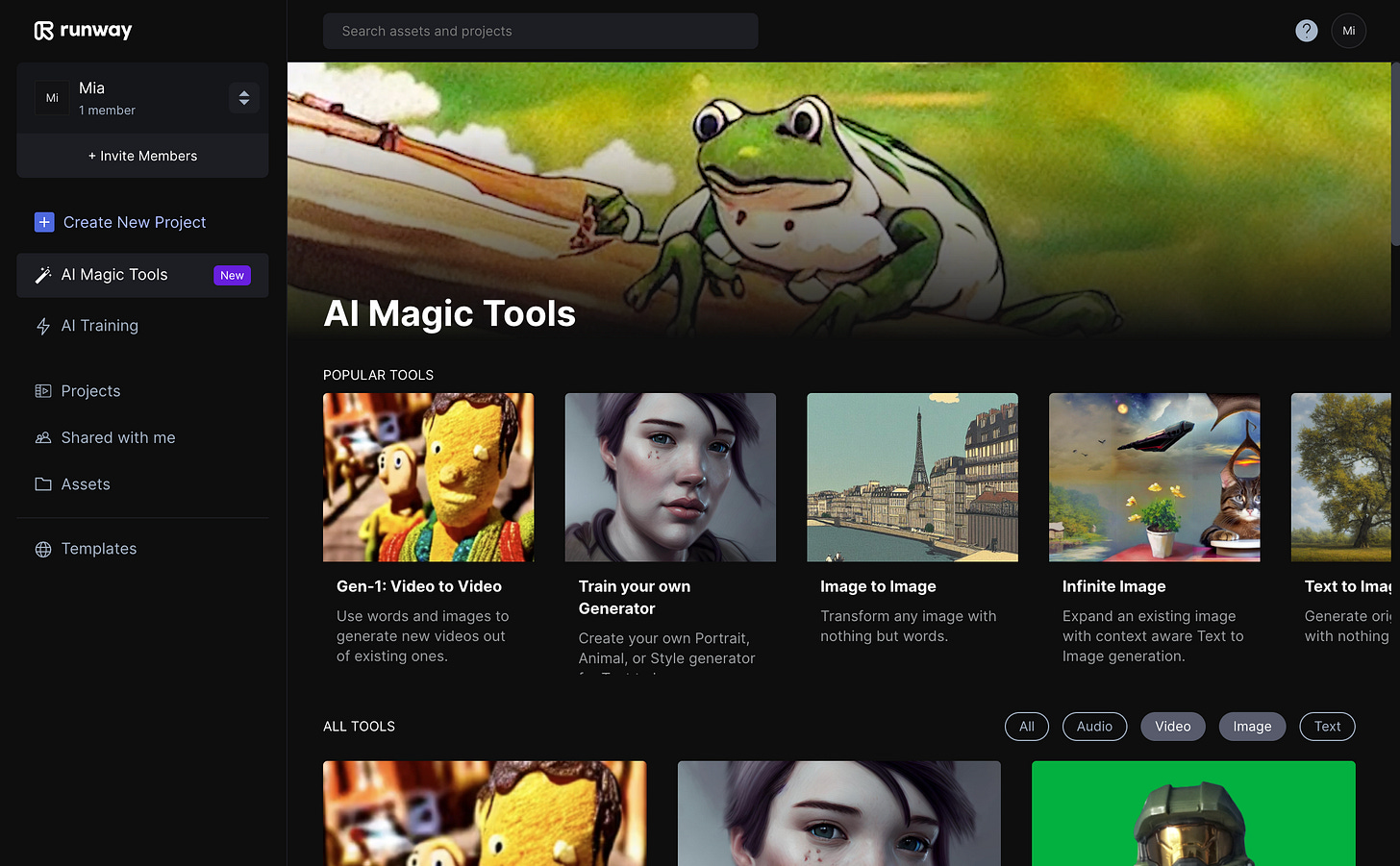Screen dimensions: 1400x866
Task: Click 'Transform any image with nothing but words.'
Action: (x=909, y=626)
